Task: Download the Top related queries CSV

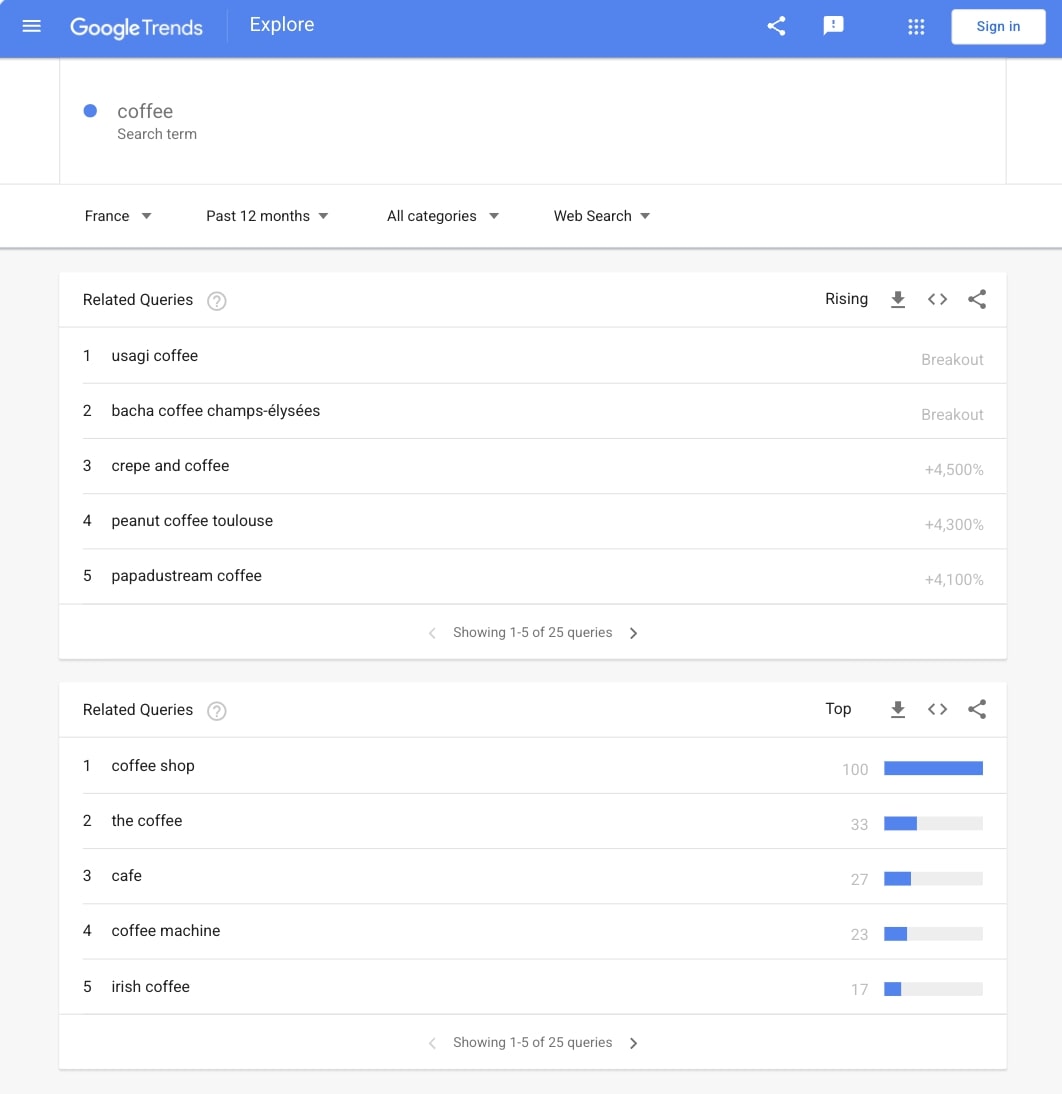Action: (898, 710)
